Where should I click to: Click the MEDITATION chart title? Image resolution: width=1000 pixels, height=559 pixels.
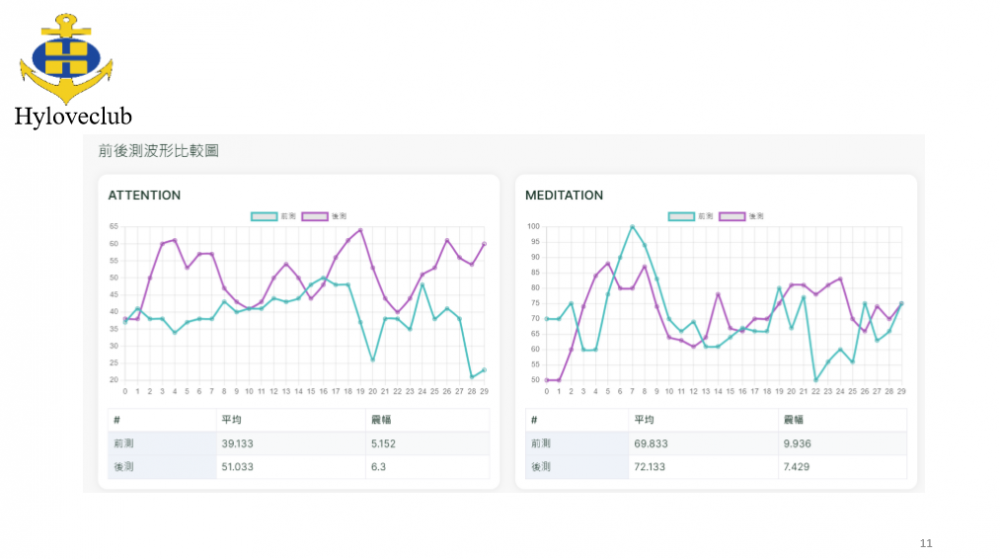564,195
